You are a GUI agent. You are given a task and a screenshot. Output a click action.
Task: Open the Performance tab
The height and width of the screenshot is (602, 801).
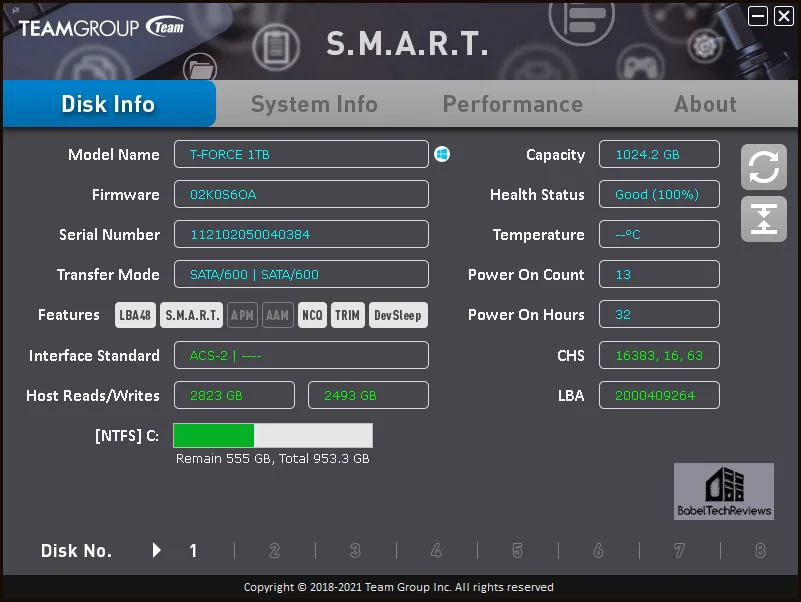point(513,104)
